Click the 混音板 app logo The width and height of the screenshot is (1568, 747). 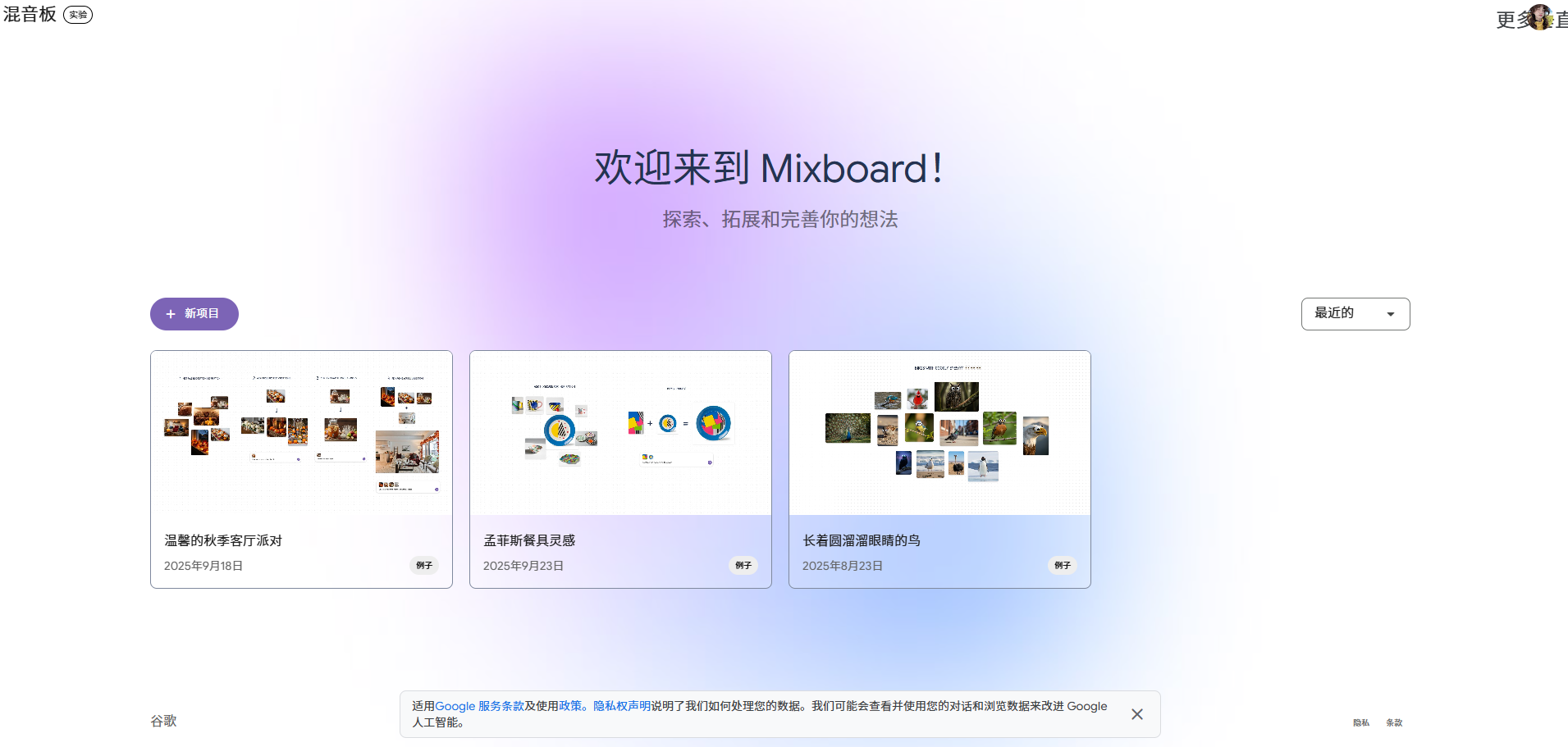[30, 15]
